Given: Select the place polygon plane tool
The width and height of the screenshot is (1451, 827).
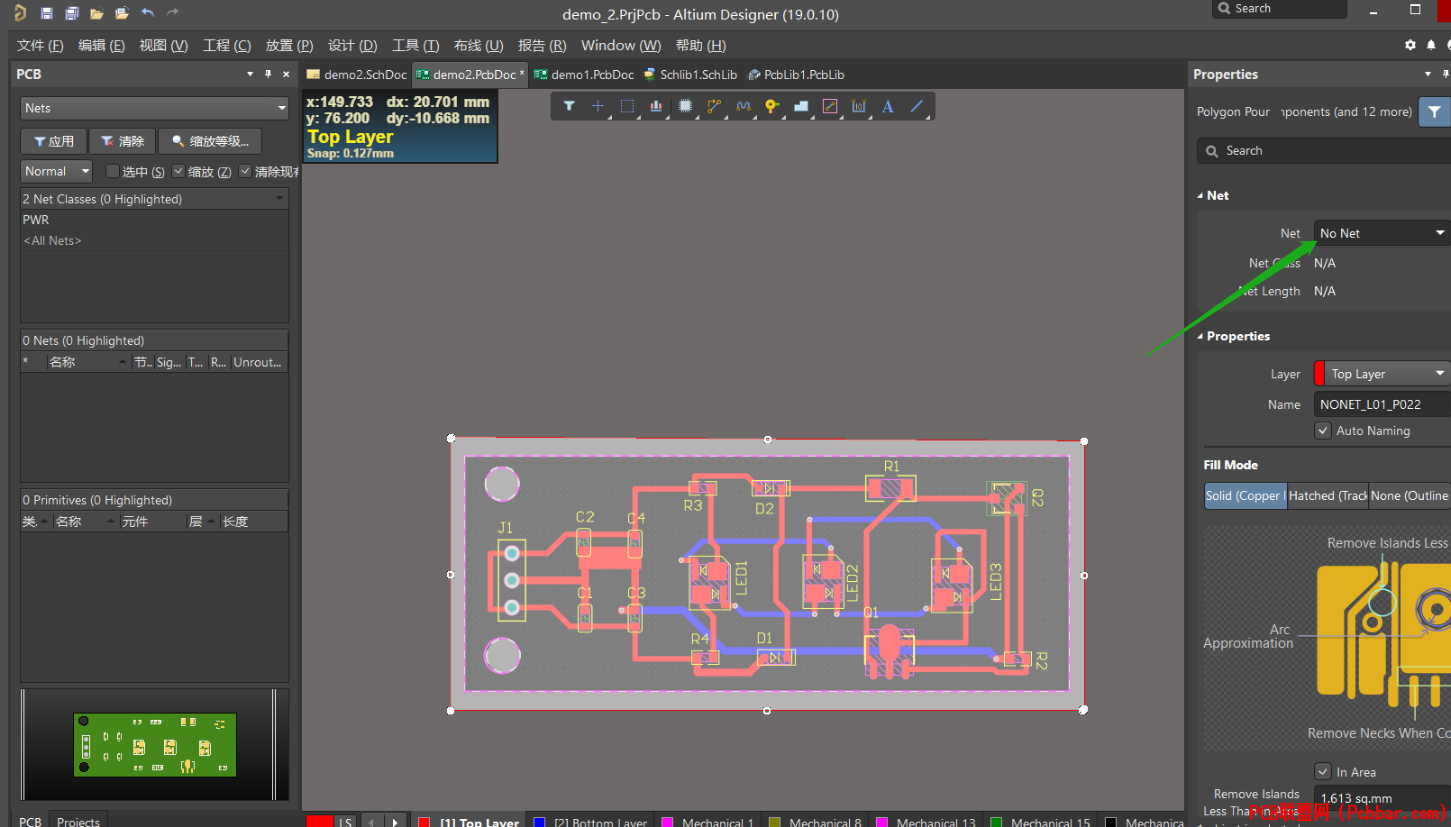Looking at the screenshot, I should [x=801, y=106].
